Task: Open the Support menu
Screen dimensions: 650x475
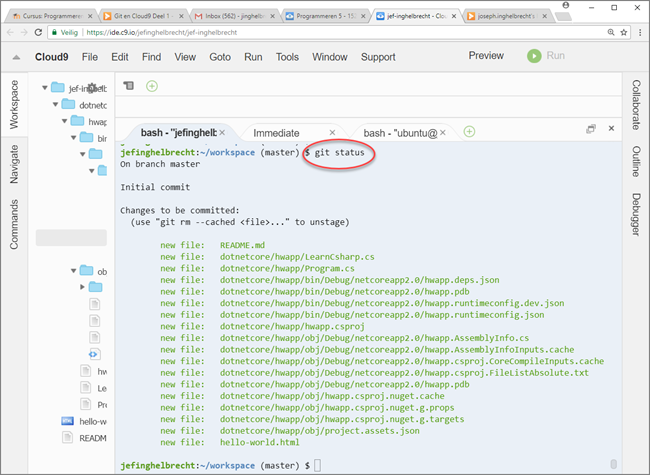Action: pyautogui.click(x=378, y=57)
